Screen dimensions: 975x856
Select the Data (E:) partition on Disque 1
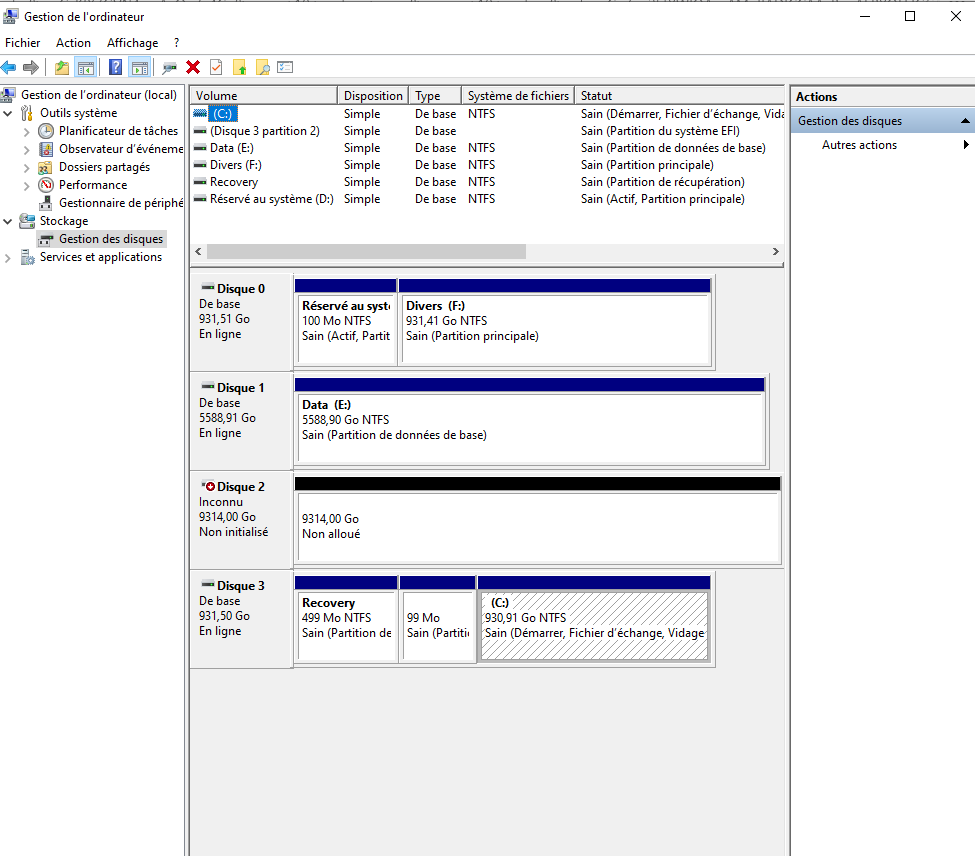(530, 421)
